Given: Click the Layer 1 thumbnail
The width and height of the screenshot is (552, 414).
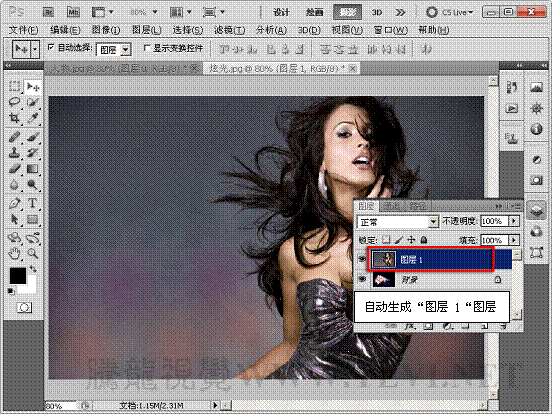Looking at the screenshot, I should pyautogui.click(x=384, y=259).
